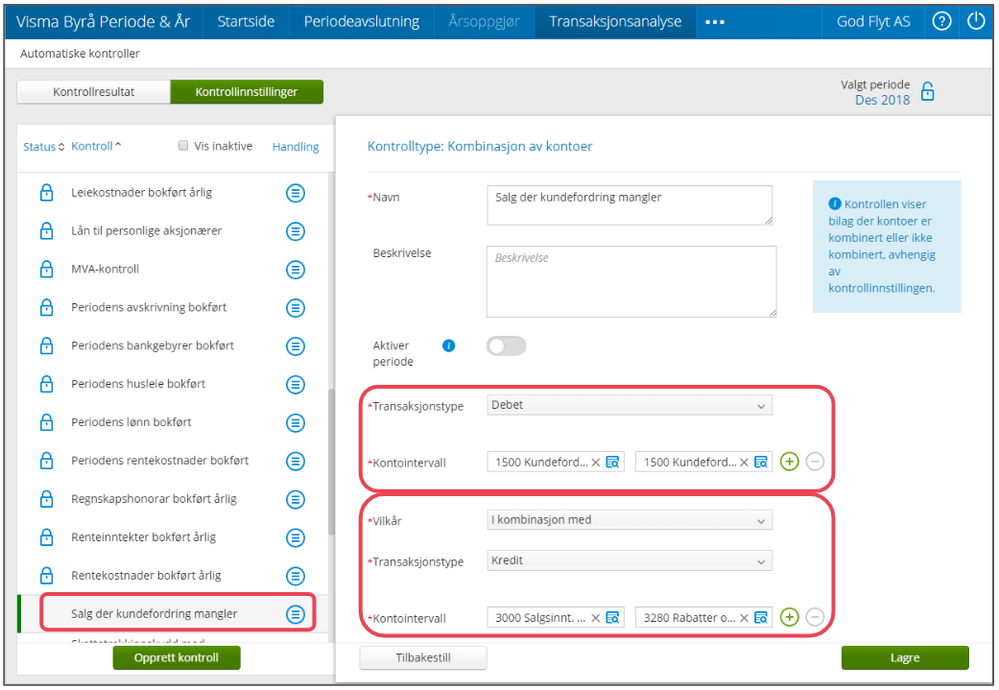This screenshot has height=690, width=999.
Task: Remove the Kredit kontointervall row
Action: [x=815, y=617]
